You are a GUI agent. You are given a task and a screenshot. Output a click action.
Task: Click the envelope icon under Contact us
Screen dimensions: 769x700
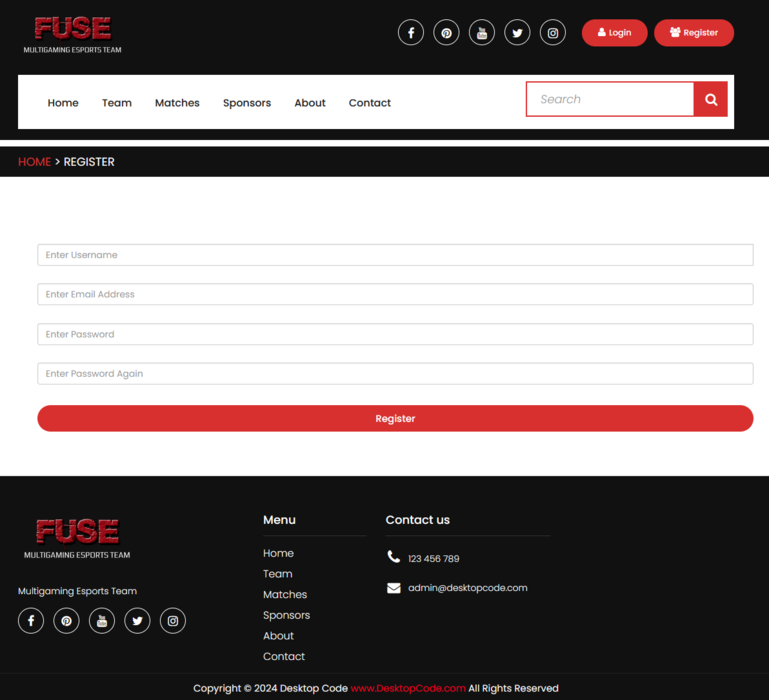point(393,588)
